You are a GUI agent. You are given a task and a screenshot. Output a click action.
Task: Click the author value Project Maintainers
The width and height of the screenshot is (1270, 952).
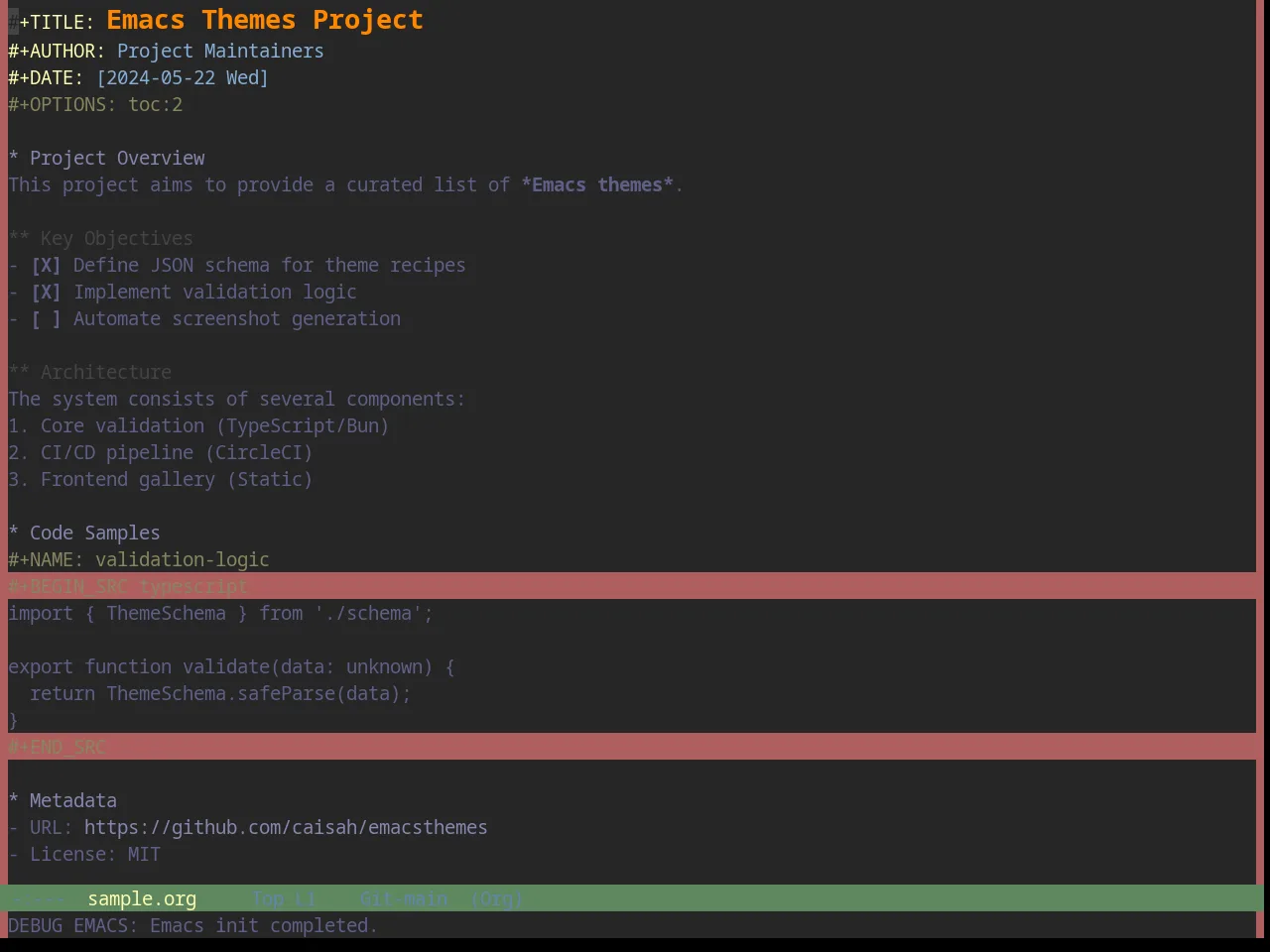coord(220,51)
